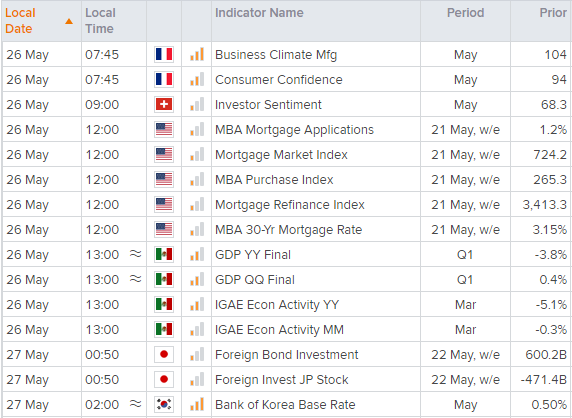The image size is (572, 418).
Task: Click the Prior column header
Action: pos(553,13)
